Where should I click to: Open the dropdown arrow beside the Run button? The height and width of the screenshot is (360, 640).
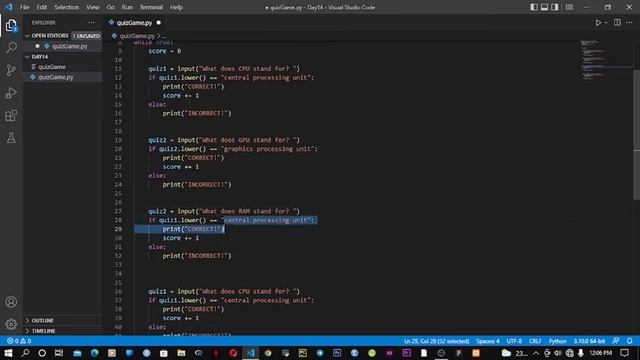pyautogui.click(x=606, y=23)
